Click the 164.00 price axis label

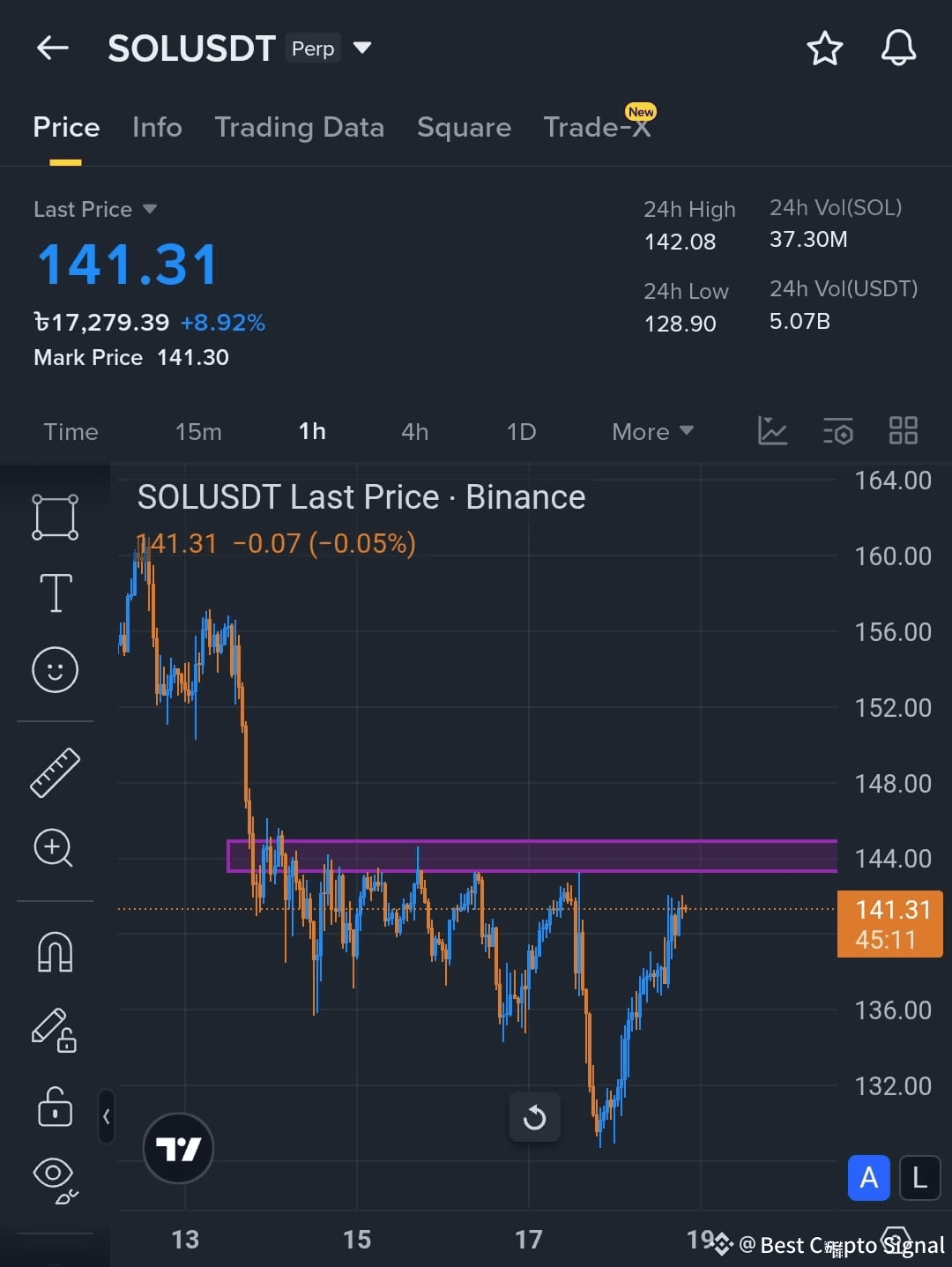pos(893,481)
